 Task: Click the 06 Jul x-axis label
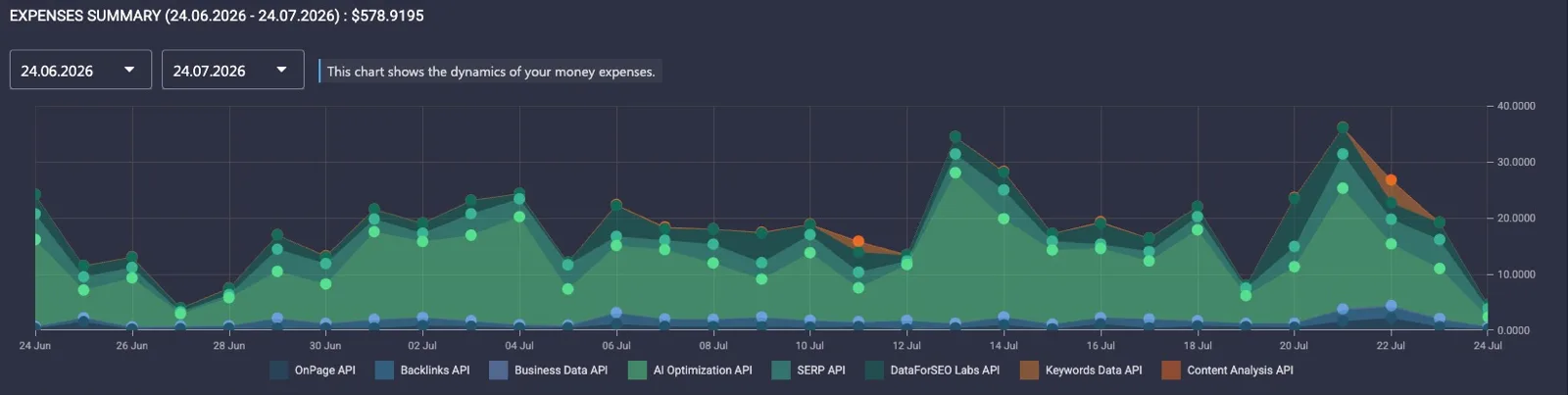(x=616, y=346)
